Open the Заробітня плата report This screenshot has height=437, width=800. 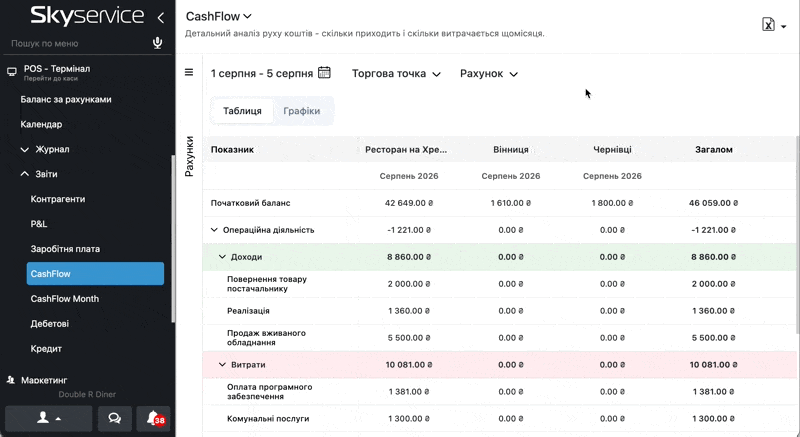[65, 249]
